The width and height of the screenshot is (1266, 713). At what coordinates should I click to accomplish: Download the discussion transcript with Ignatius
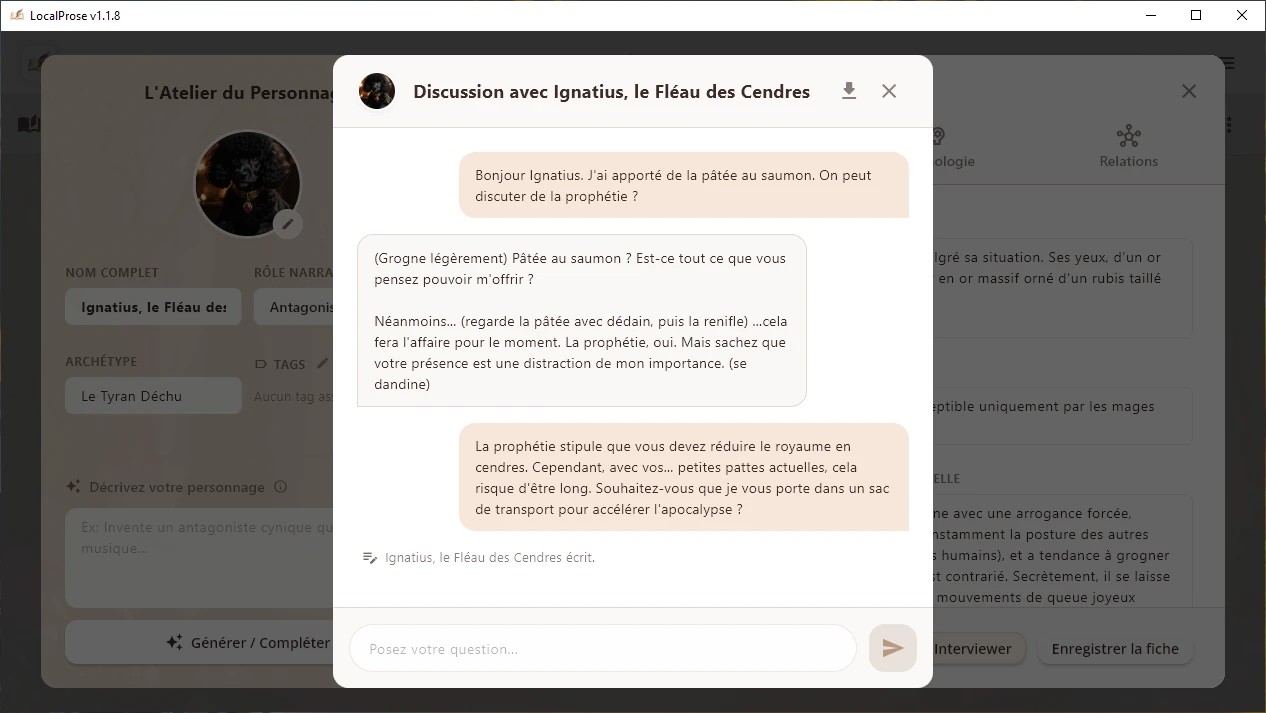[849, 91]
